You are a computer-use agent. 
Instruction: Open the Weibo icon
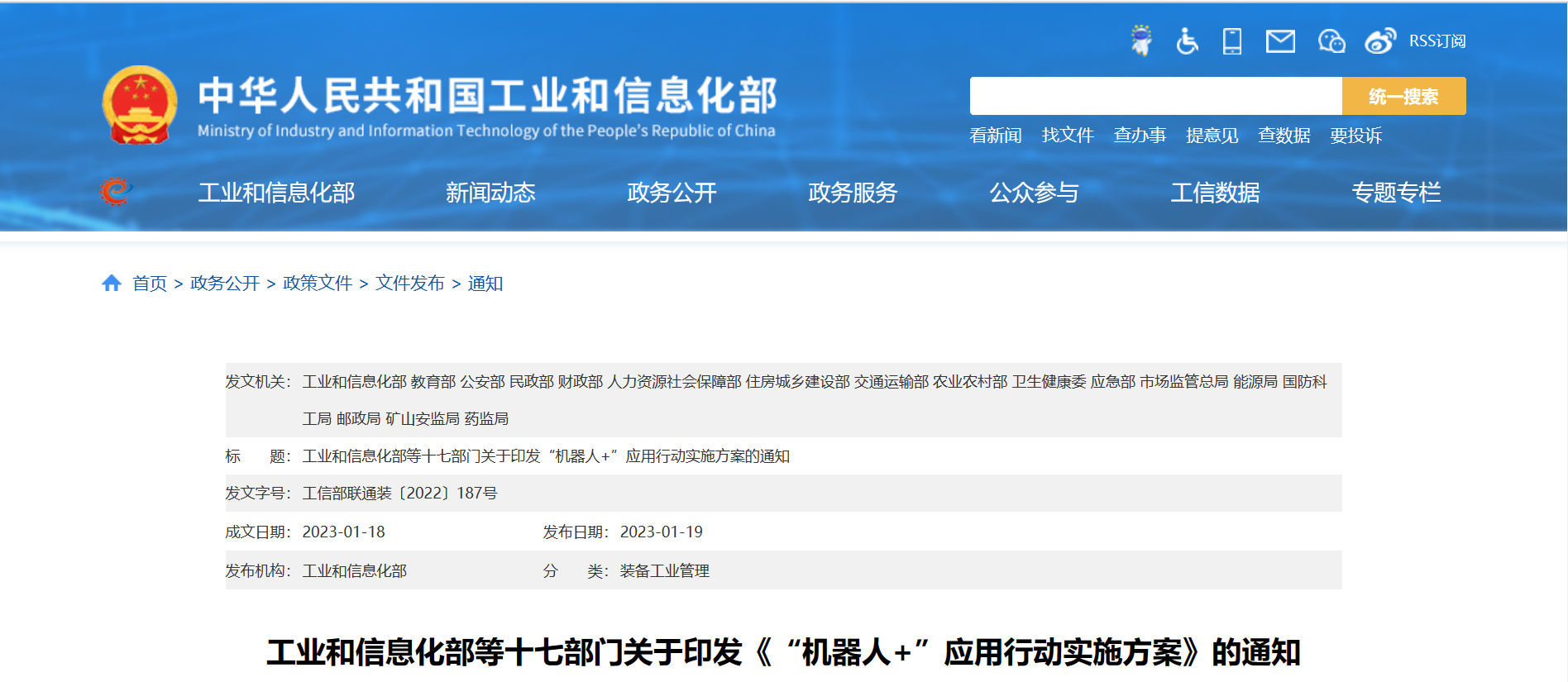pos(1379,41)
